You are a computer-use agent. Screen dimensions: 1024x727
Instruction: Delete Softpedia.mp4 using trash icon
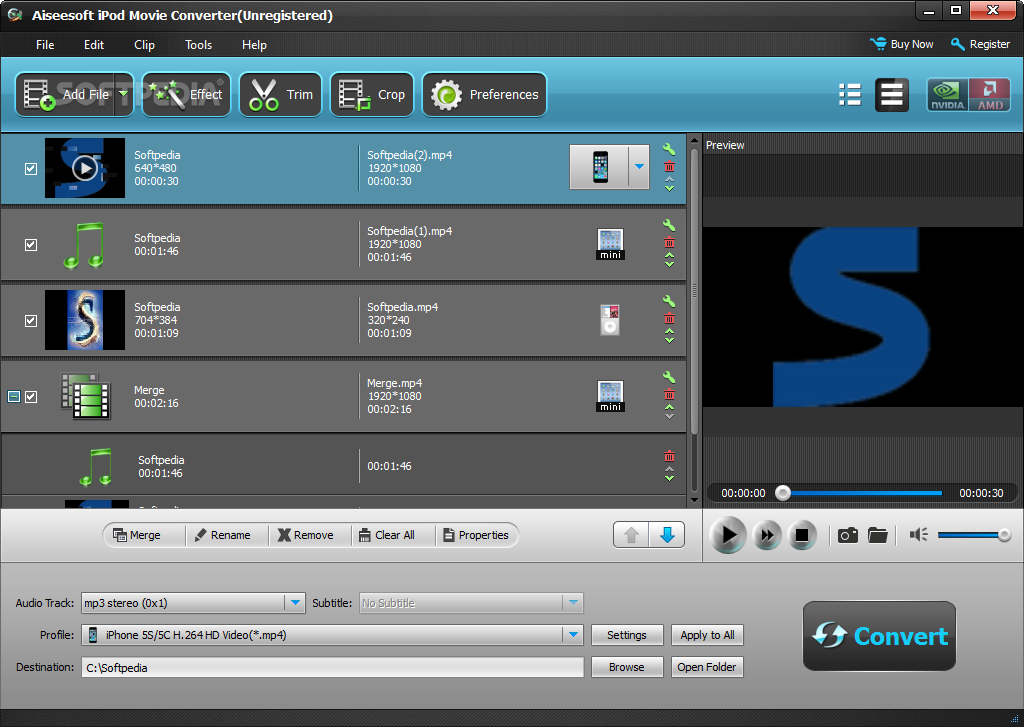669,318
